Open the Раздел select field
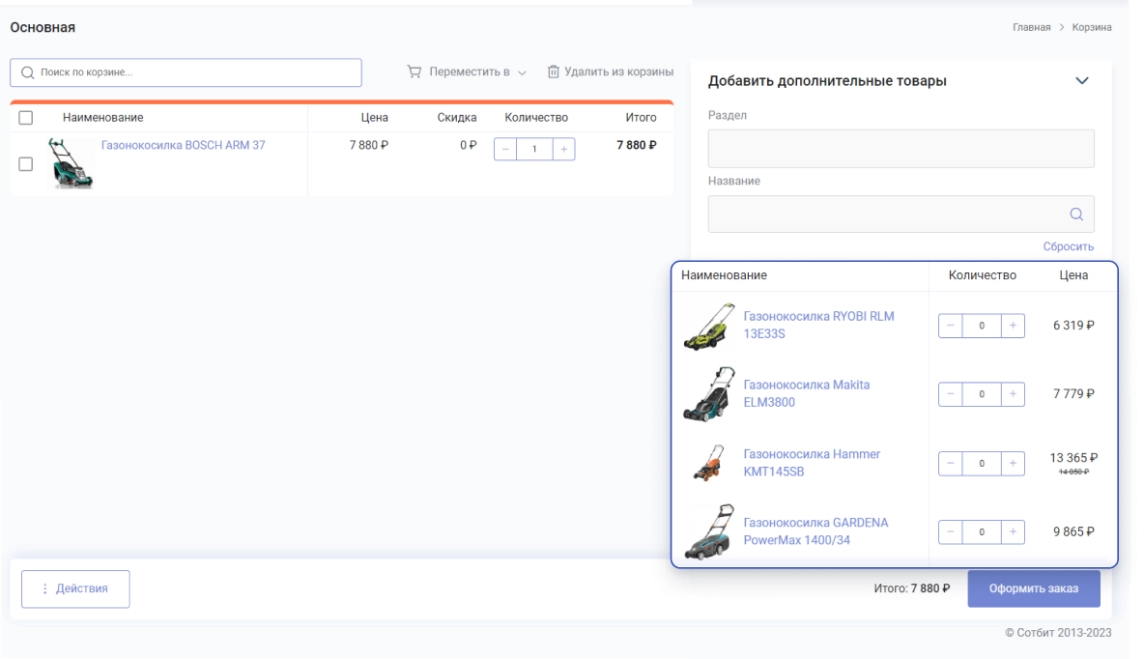The height and width of the screenshot is (659, 1144). click(901, 148)
